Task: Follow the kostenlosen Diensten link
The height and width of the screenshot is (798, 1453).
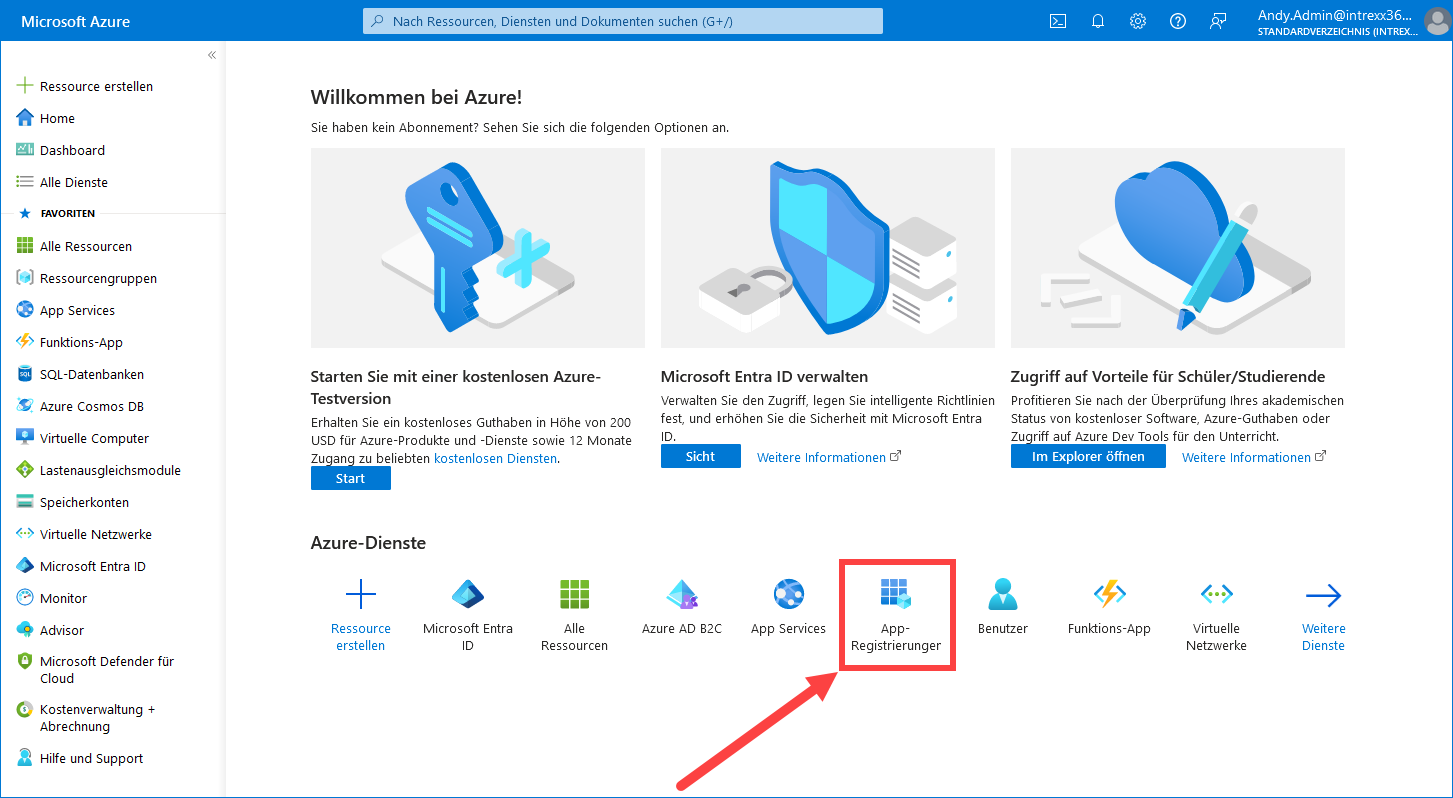Action: coord(495,458)
